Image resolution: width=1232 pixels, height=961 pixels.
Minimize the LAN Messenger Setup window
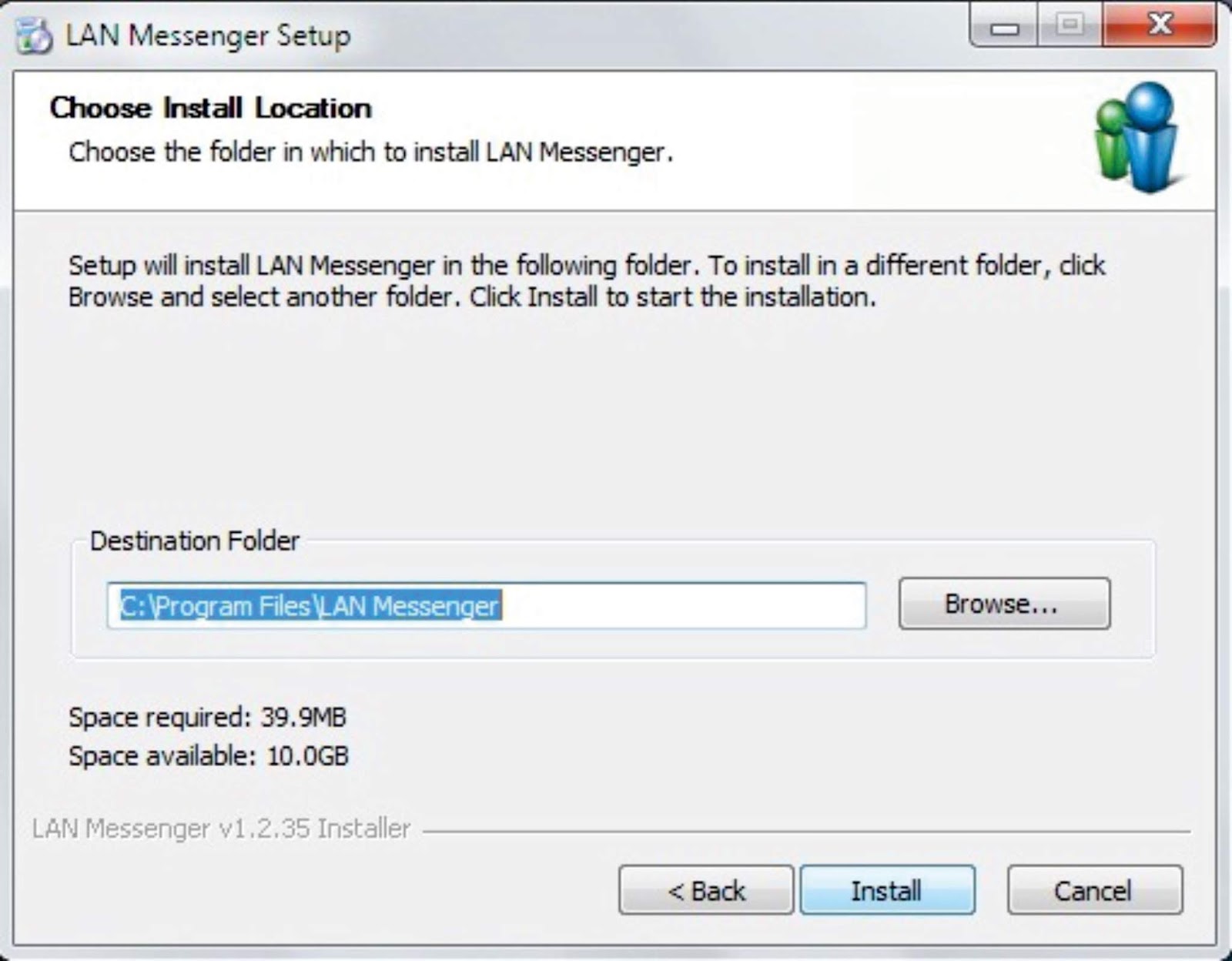point(1006,25)
